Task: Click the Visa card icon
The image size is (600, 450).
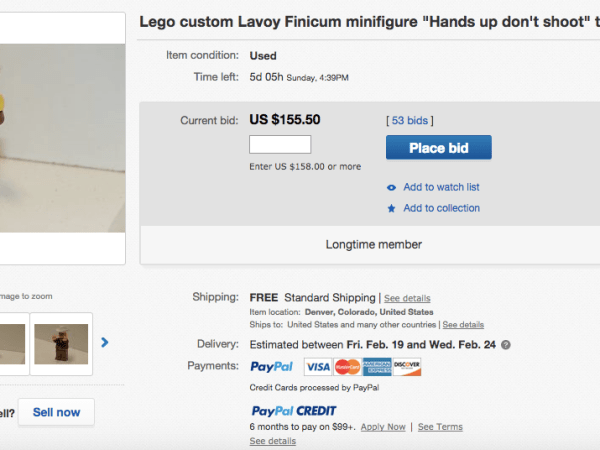Action: click(x=318, y=367)
